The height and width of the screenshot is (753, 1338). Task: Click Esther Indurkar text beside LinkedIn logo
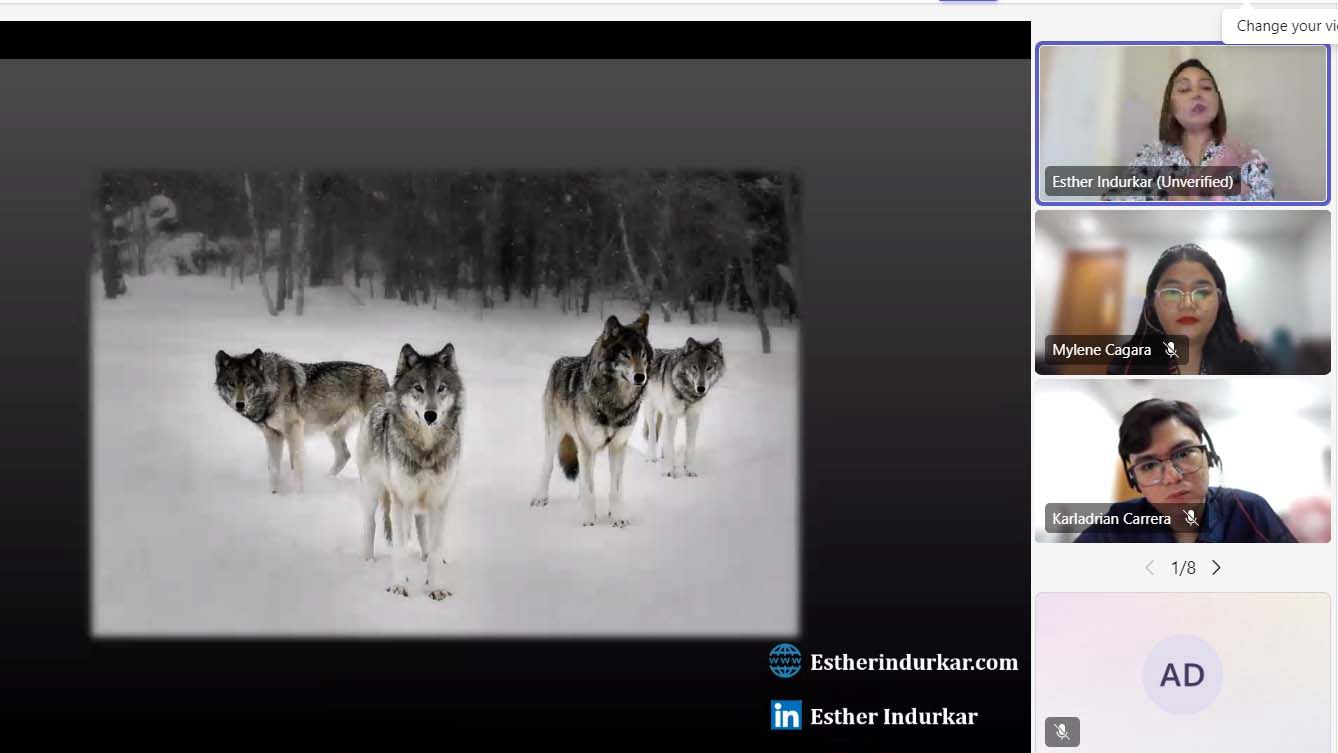tap(893, 716)
